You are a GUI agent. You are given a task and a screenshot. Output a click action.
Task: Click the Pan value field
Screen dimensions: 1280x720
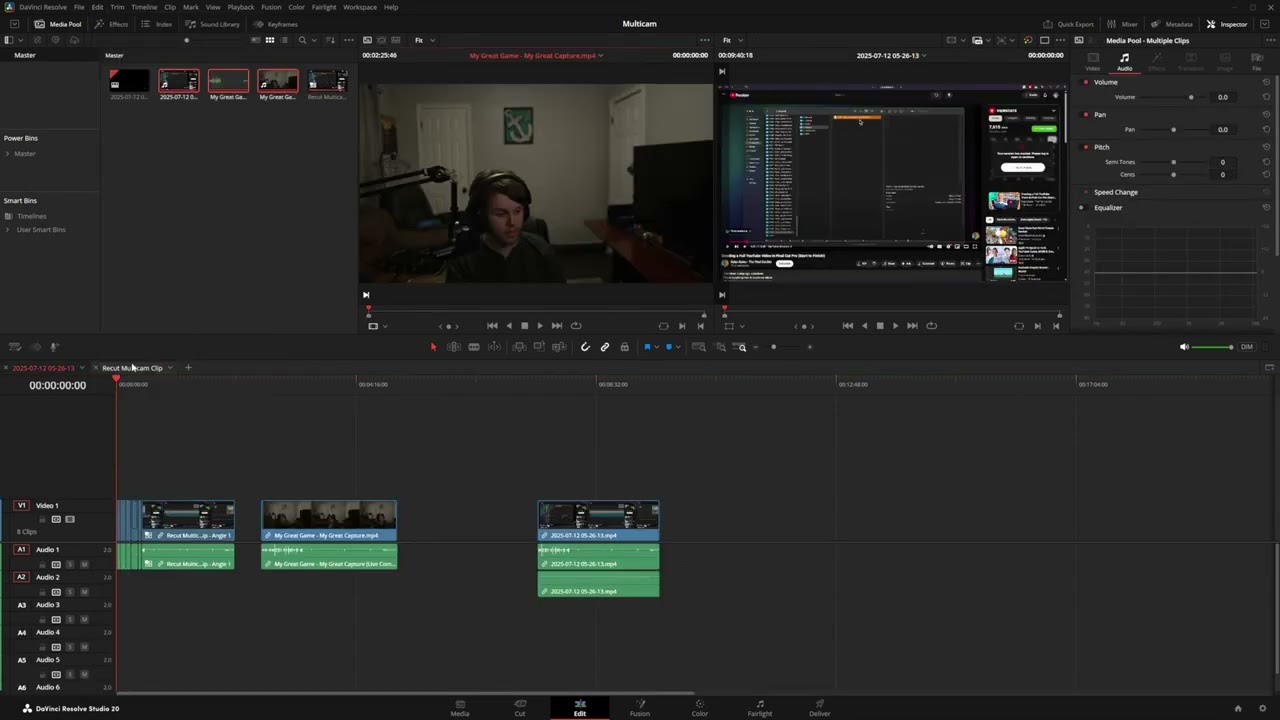[x=1222, y=130]
